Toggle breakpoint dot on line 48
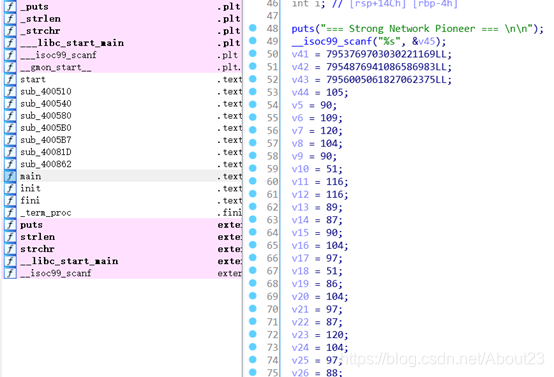554x377 pixels. (x=253, y=28)
